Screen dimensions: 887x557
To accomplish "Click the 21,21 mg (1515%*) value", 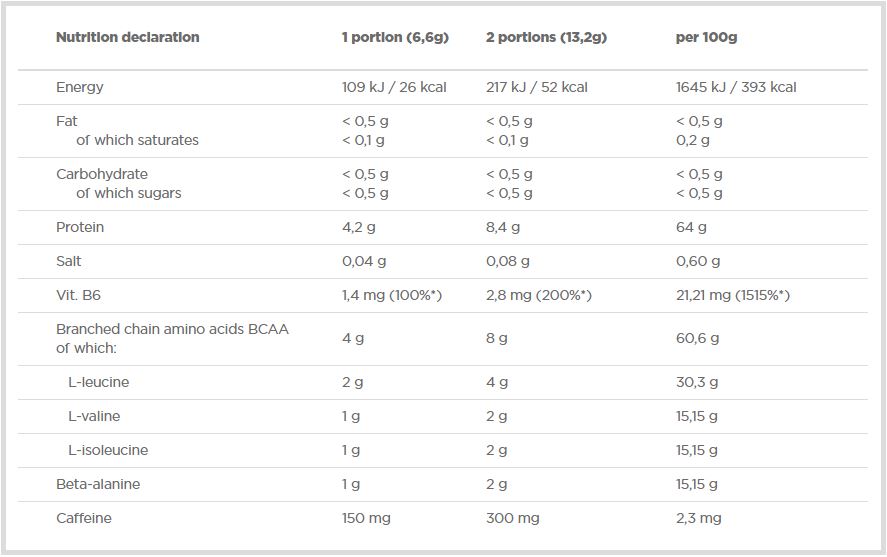I will click(733, 295).
